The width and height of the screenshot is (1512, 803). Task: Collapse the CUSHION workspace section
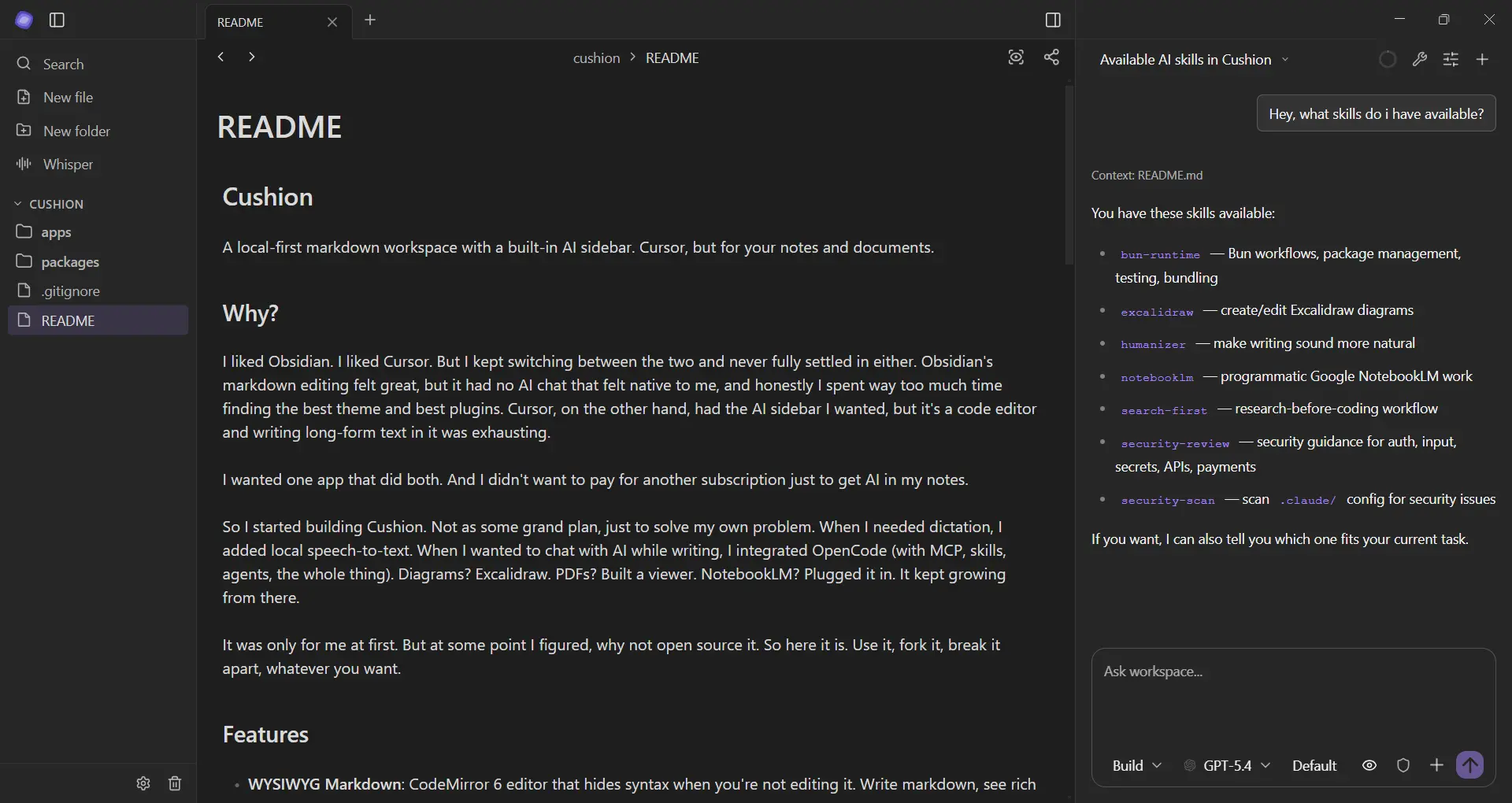(17, 203)
